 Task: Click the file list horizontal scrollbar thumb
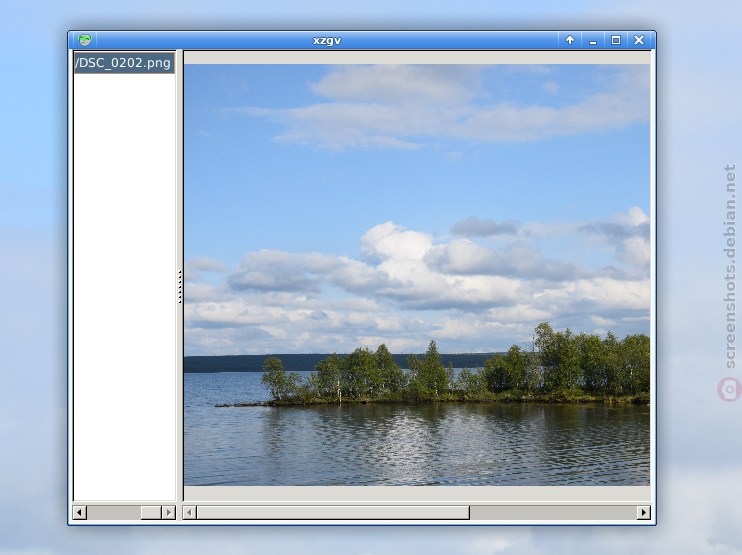coord(151,512)
